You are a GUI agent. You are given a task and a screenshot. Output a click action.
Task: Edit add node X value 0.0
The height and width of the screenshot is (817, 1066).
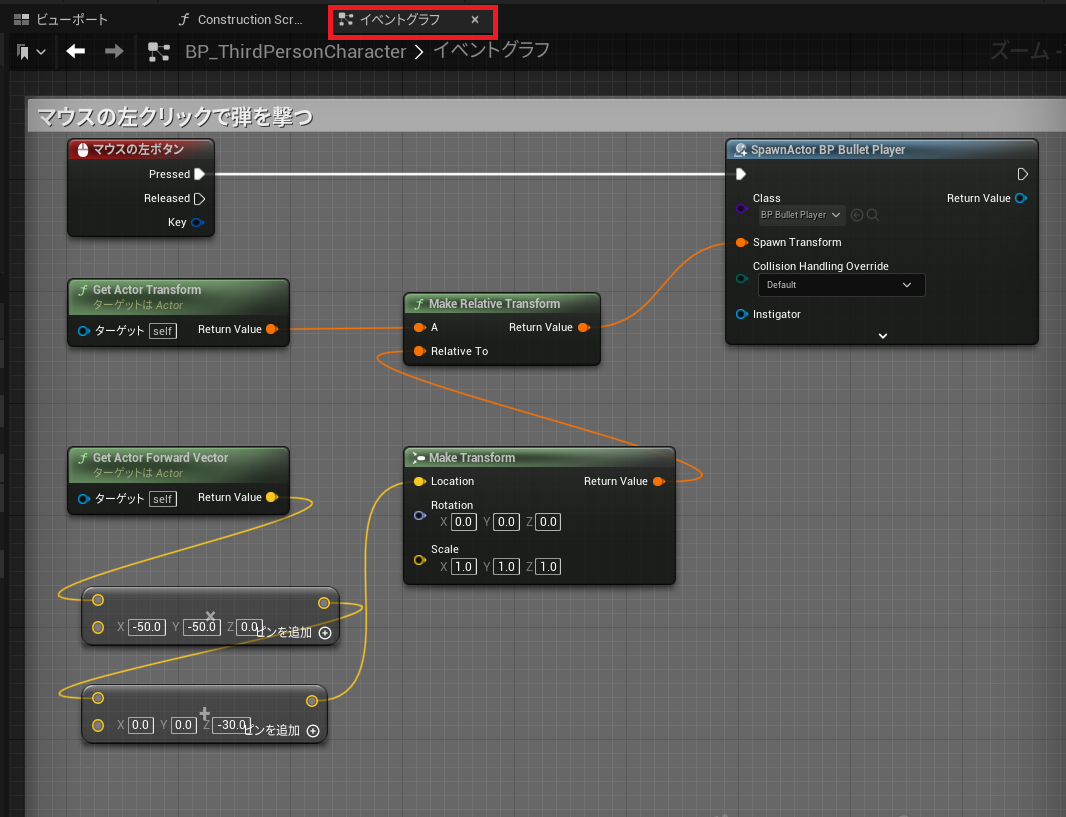click(x=141, y=725)
